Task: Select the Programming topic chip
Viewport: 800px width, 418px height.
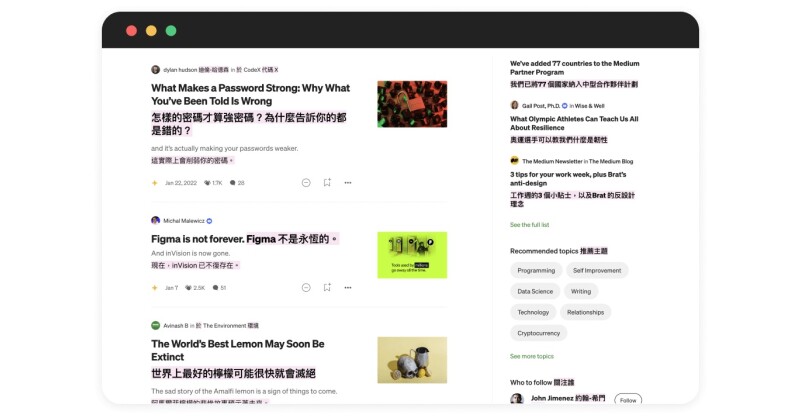Action: [x=536, y=270]
